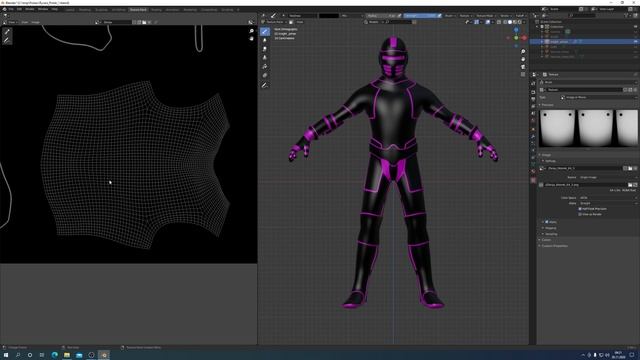640x360 pixels.
Task: Open the Texture Mask dropdown in header
Action: tap(486, 16)
